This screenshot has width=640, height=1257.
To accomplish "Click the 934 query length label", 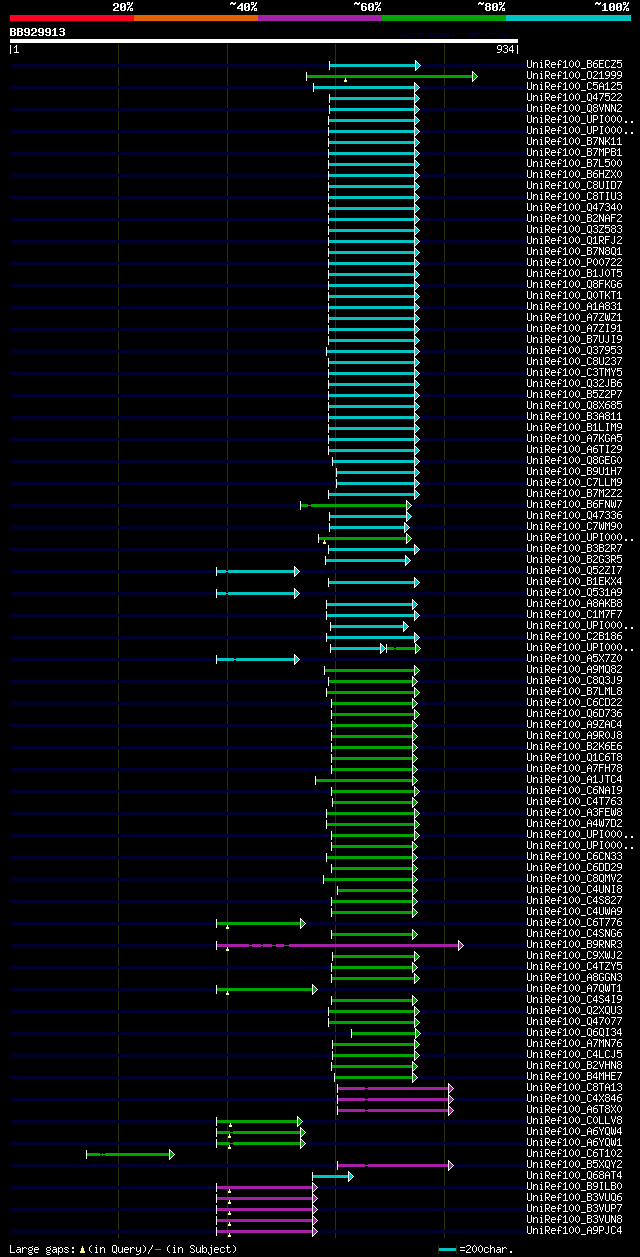I will 504,49.
